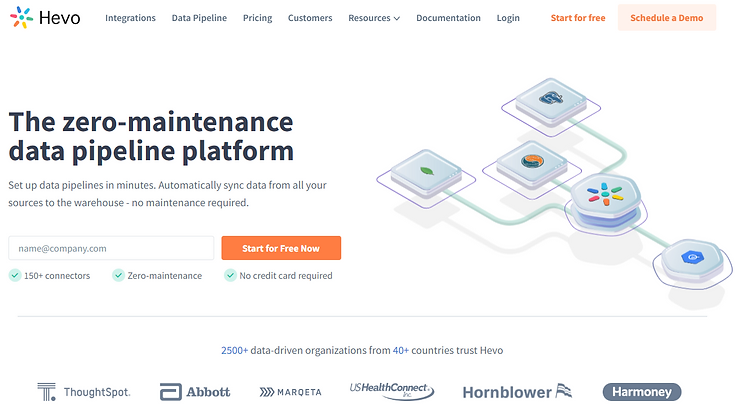740x410 pixels.
Task: Click the '150+ connectors' text
Action: tap(57, 276)
